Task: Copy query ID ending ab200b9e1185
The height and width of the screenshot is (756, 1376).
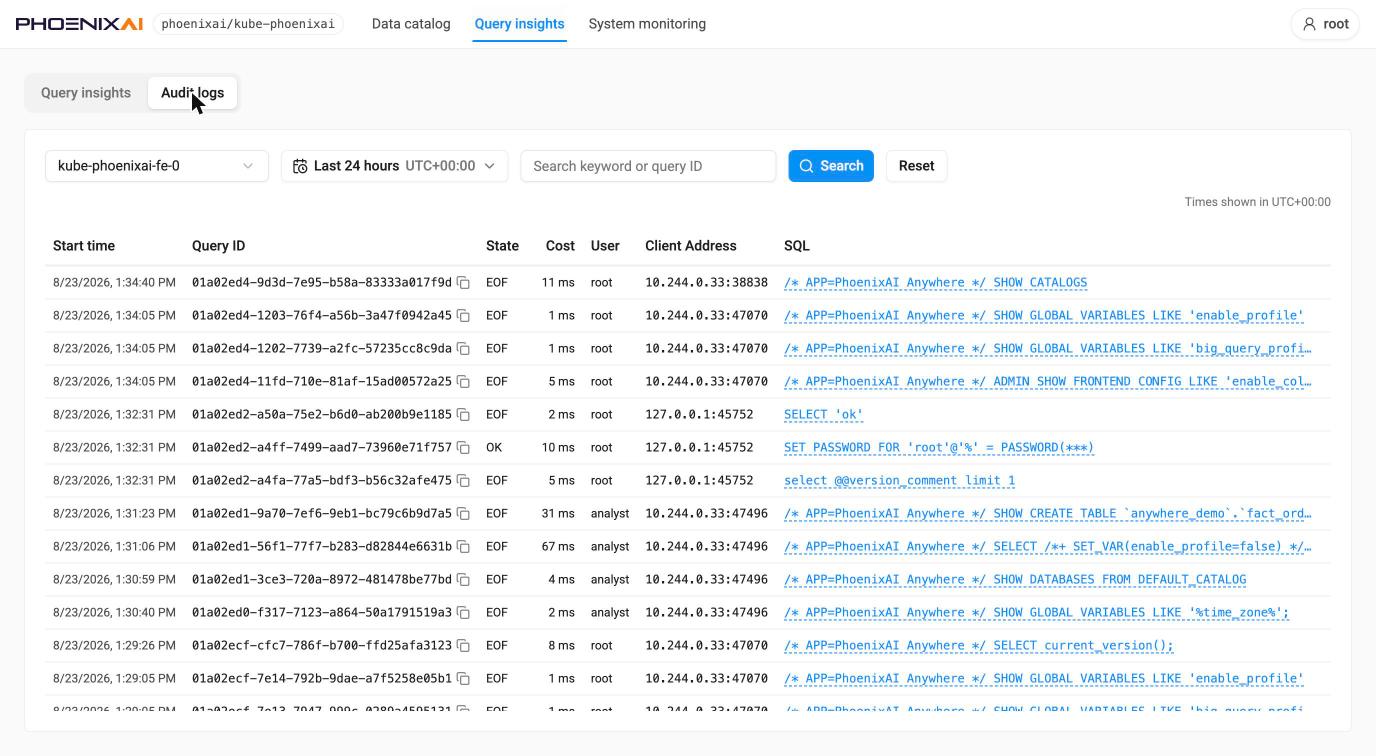Action: 464,415
